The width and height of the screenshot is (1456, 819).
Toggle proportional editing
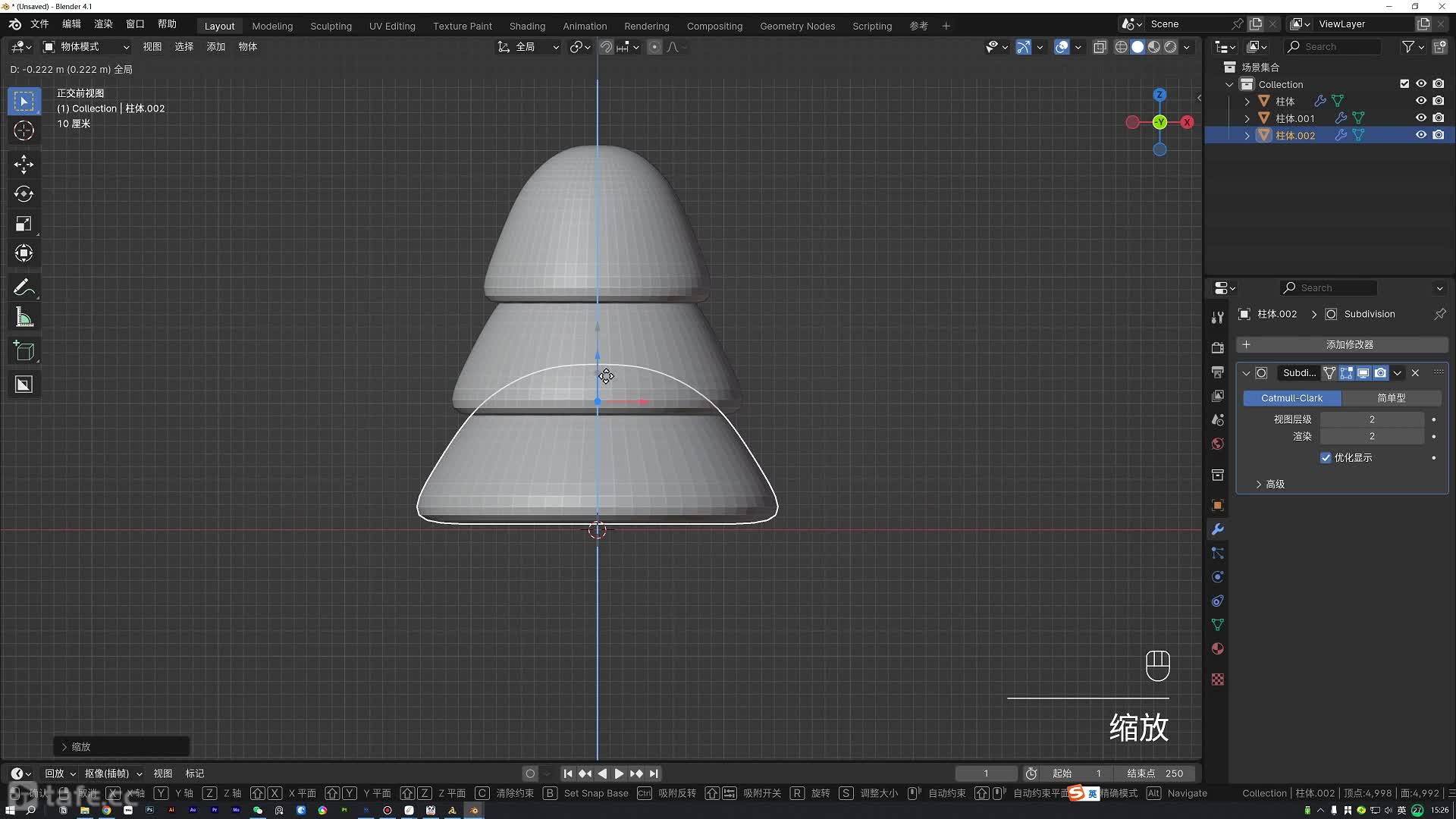pyautogui.click(x=654, y=47)
